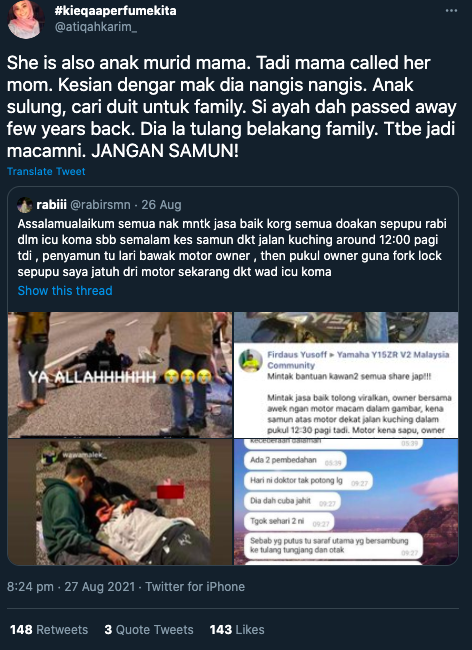View the chat screenshot about pembedahan

click(346, 502)
